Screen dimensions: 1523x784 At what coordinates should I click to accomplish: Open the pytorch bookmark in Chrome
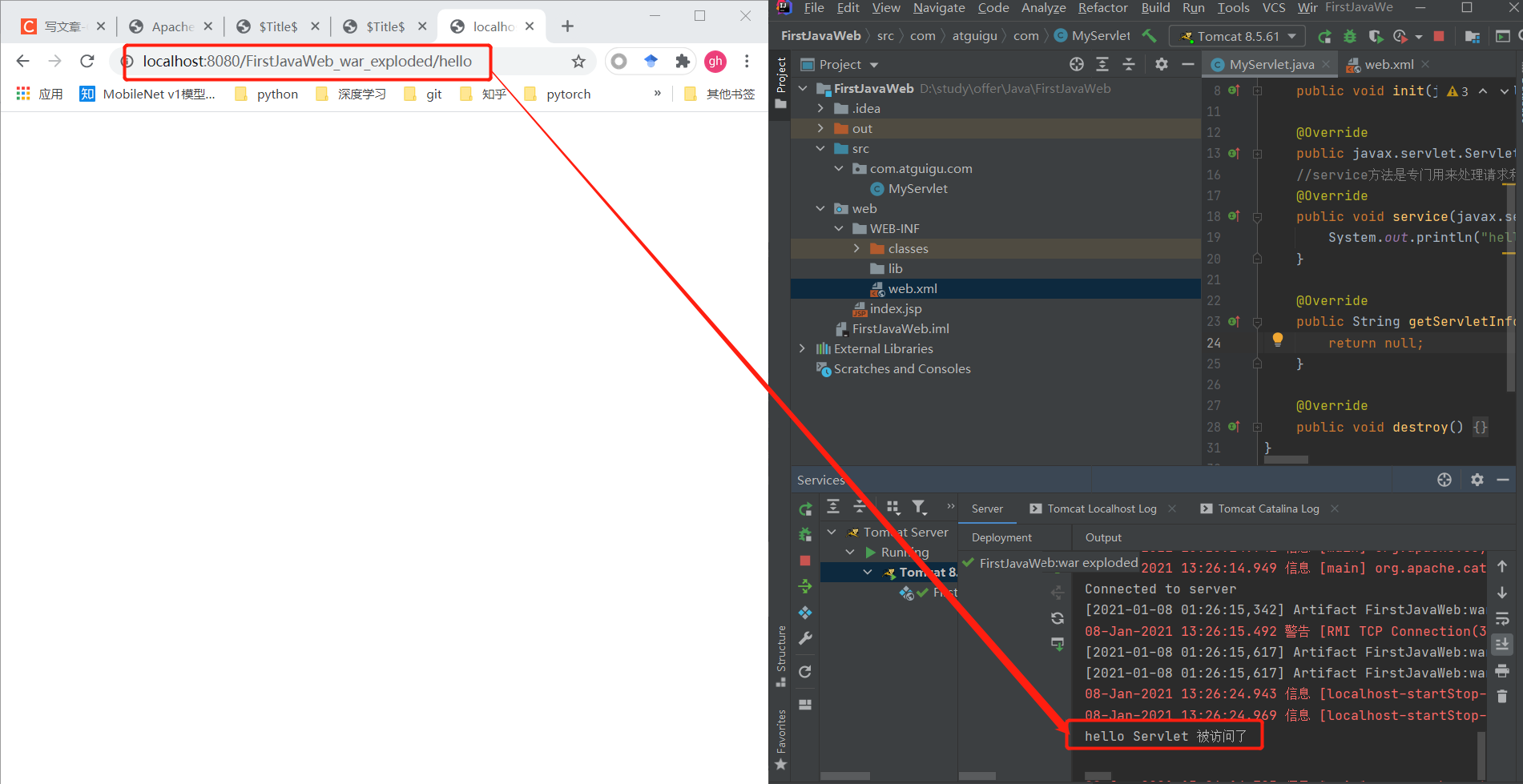click(568, 94)
